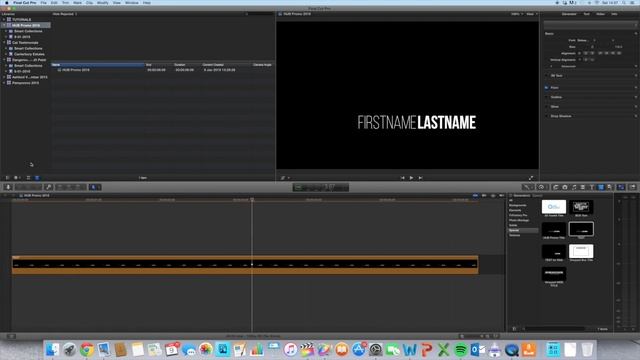Enable the Glow parameter checkbox
Image resolution: width=640 pixels, height=360 pixels.
click(x=547, y=107)
